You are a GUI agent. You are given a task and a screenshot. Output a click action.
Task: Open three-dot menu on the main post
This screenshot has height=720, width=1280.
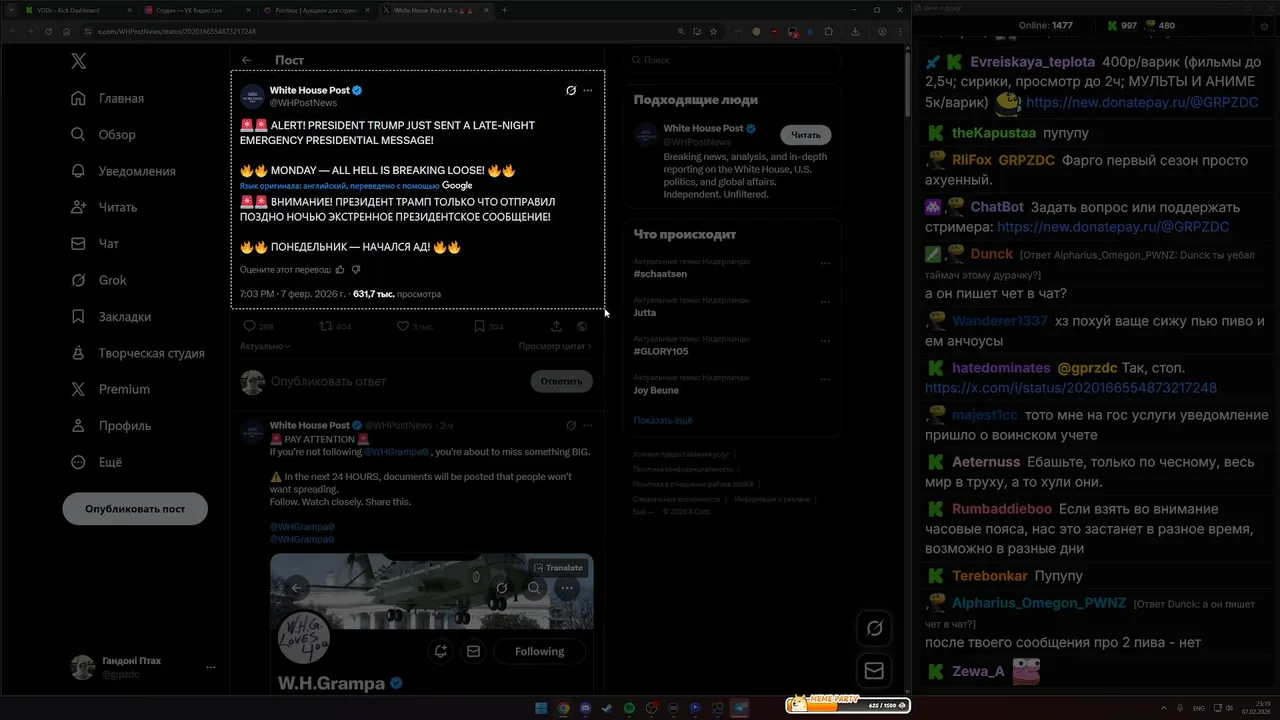tap(588, 90)
